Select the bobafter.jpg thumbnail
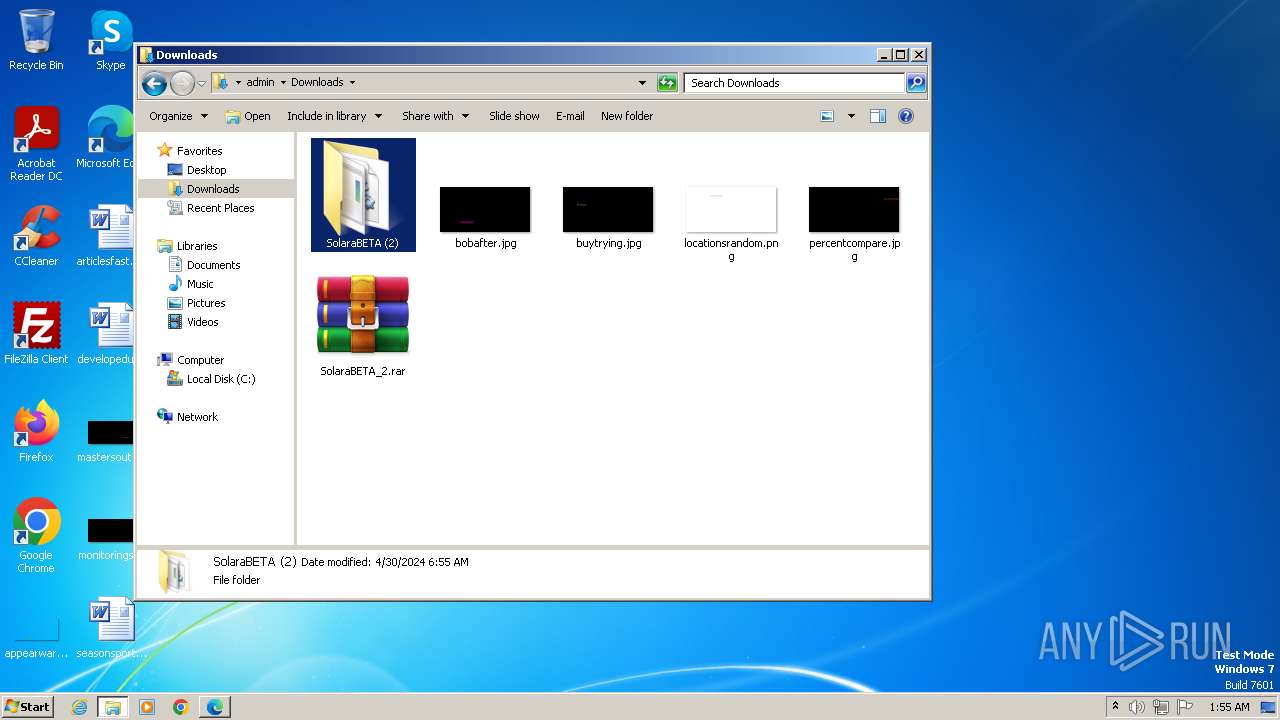This screenshot has height=720, width=1280. (x=485, y=209)
